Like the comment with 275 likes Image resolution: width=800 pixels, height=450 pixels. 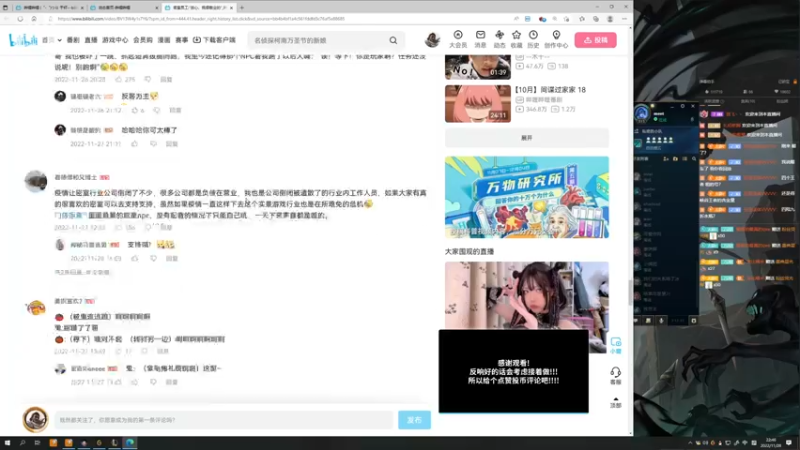pyautogui.click(x=119, y=80)
